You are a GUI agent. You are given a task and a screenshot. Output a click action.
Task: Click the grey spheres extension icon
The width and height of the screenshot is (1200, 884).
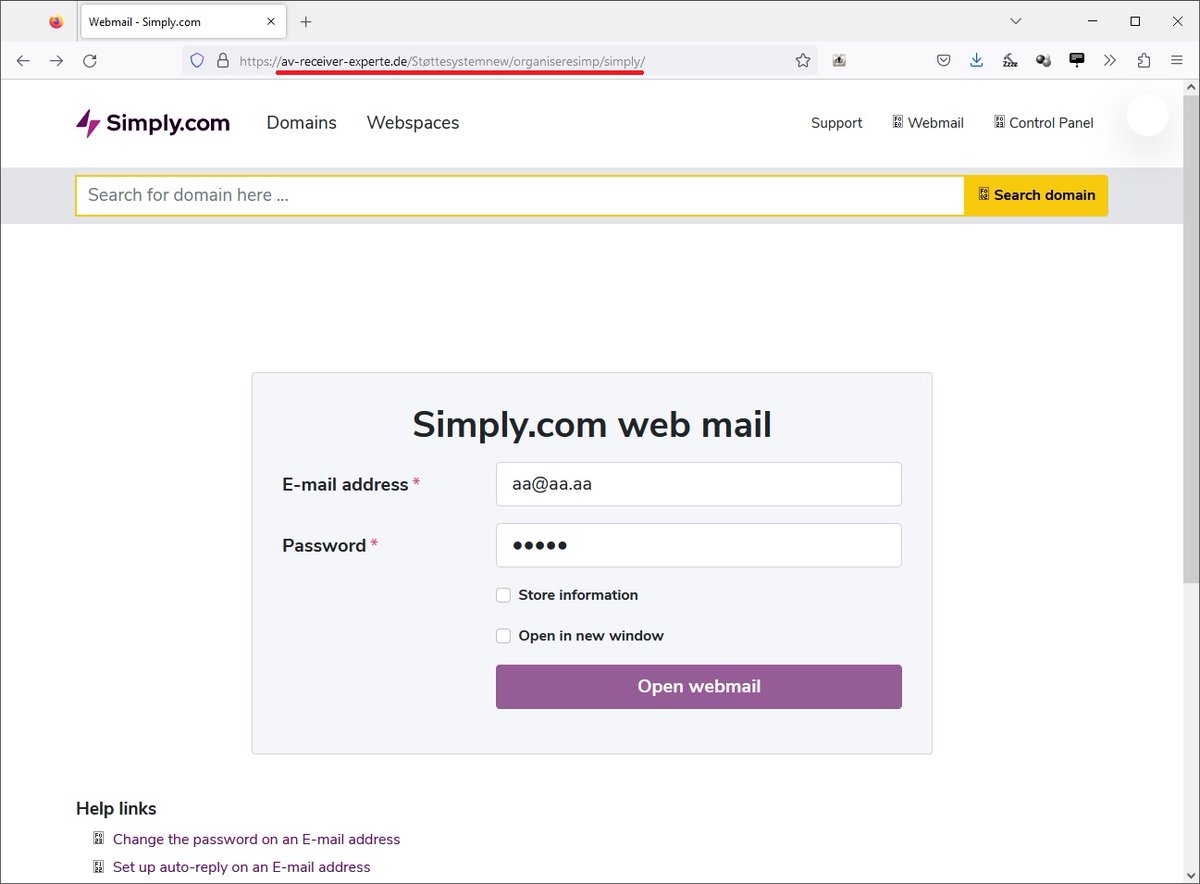[x=1043, y=61]
